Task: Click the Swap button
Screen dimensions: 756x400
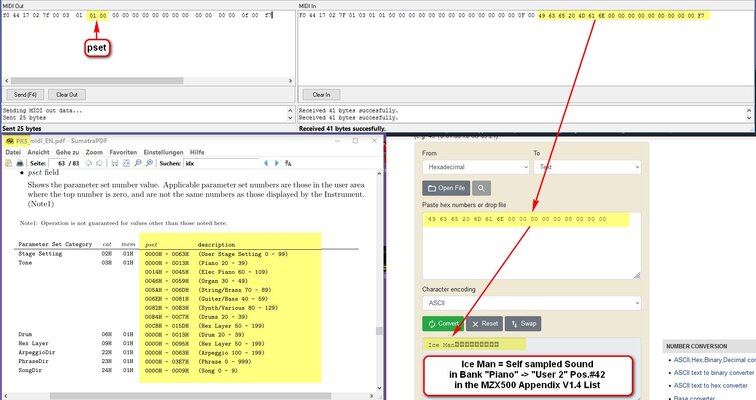Action: 523,323
